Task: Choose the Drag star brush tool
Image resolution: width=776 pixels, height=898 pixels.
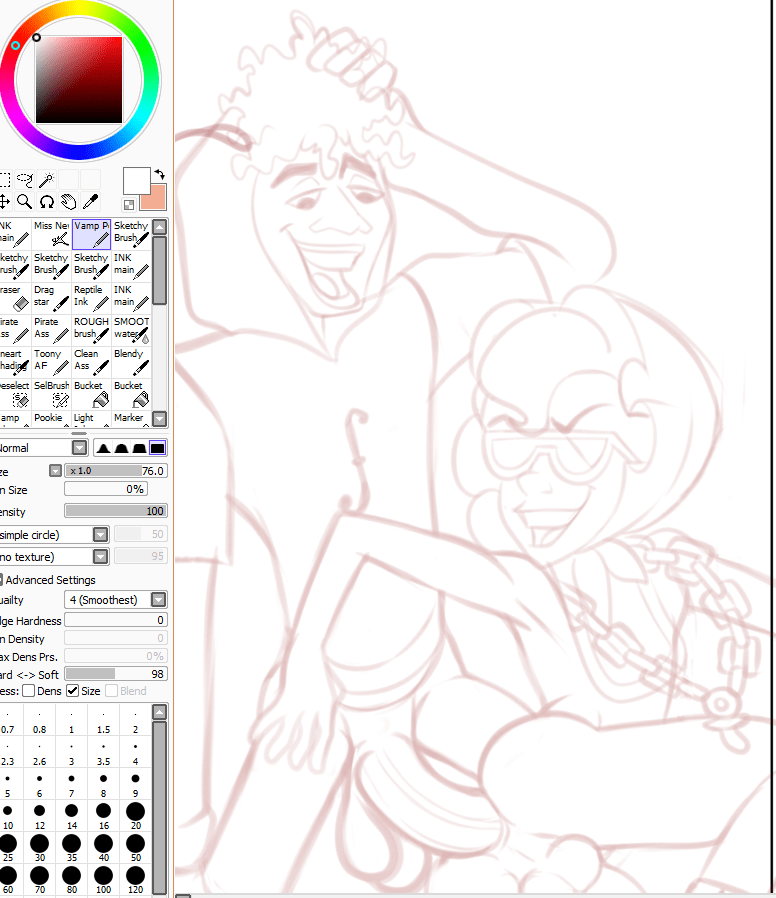Action: [52, 298]
